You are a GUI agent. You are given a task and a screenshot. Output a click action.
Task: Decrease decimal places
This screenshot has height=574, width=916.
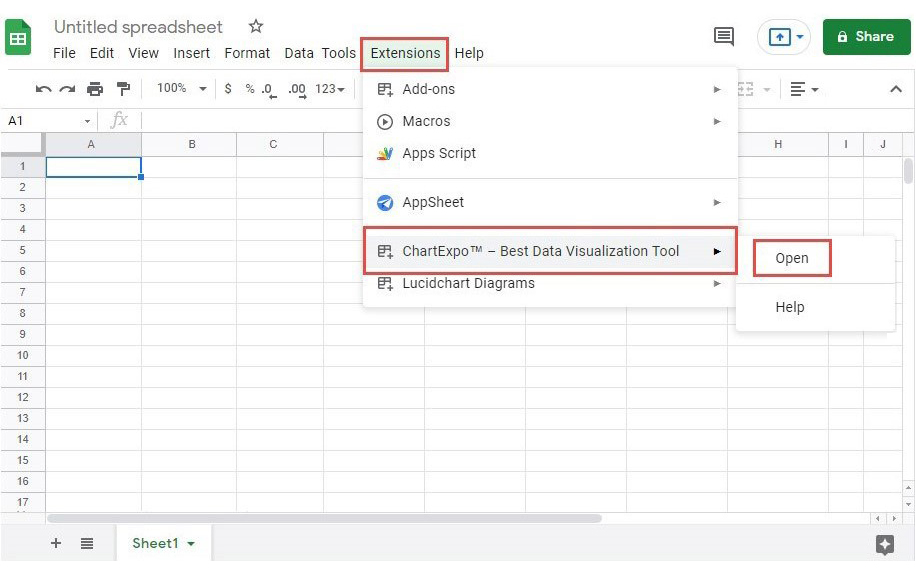pyautogui.click(x=269, y=90)
